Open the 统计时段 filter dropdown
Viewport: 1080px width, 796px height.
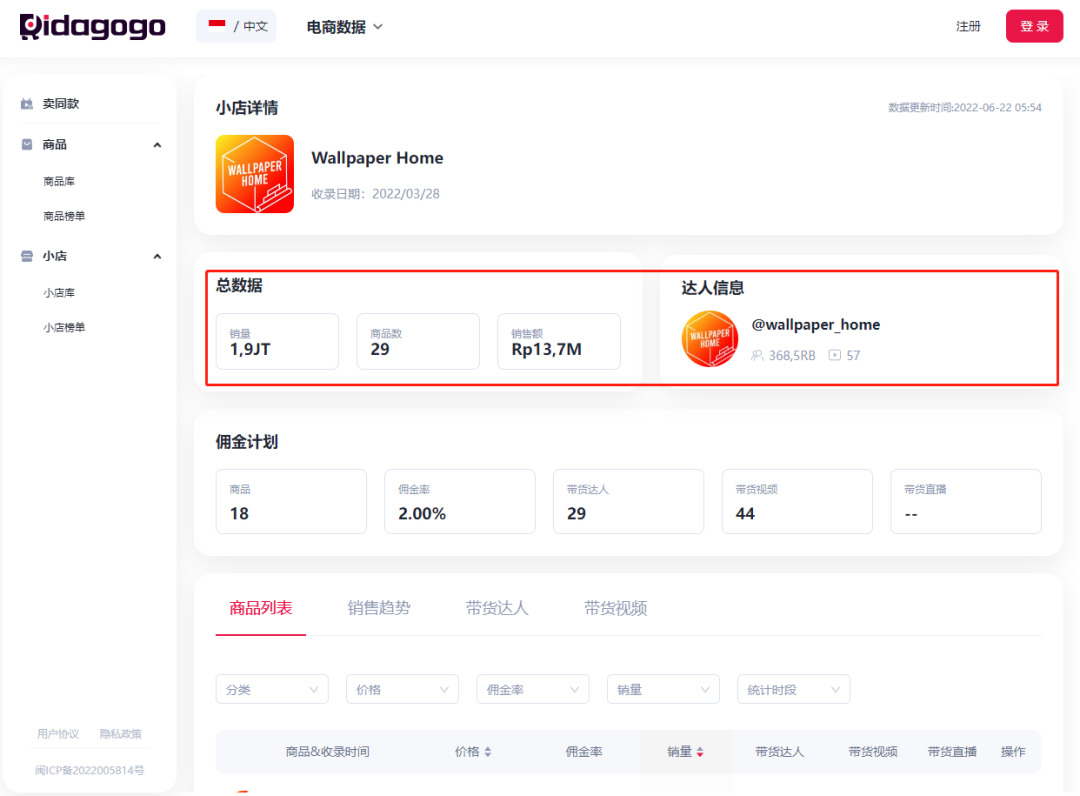pyautogui.click(x=793, y=689)
